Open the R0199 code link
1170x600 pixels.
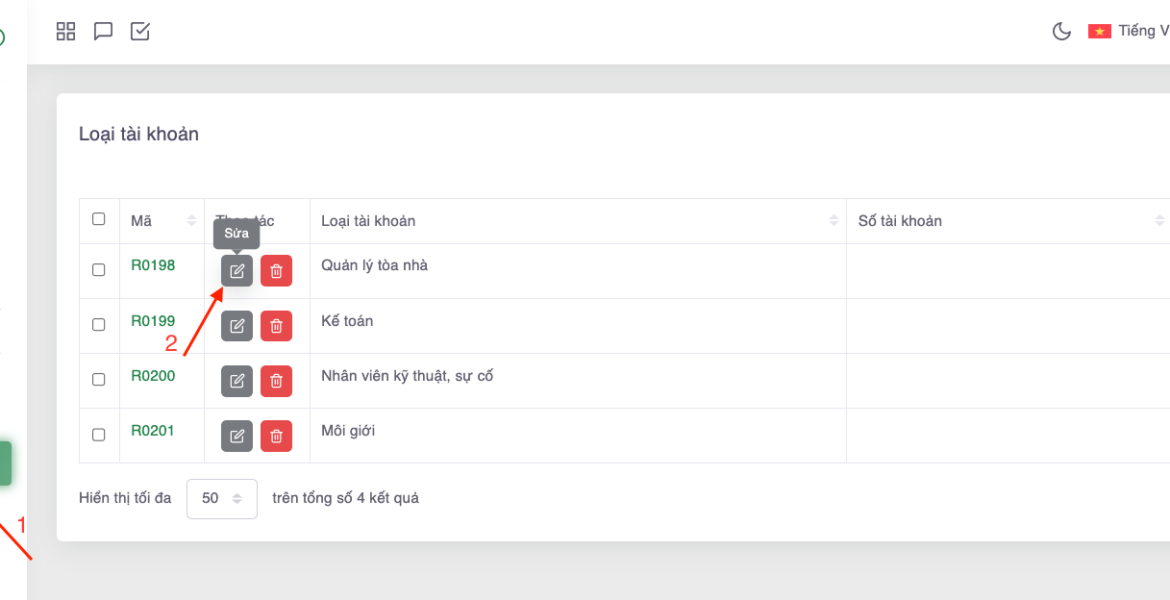[153, 321]
